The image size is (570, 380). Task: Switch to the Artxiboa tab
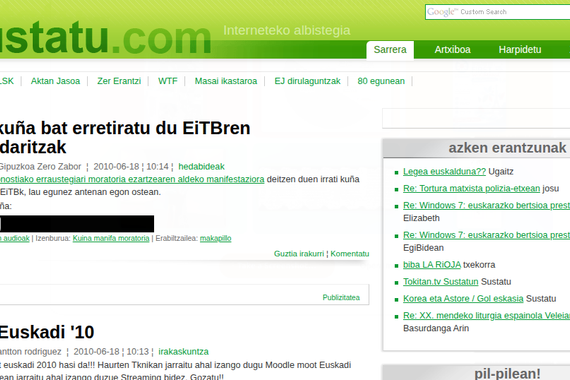coord(453,50)
